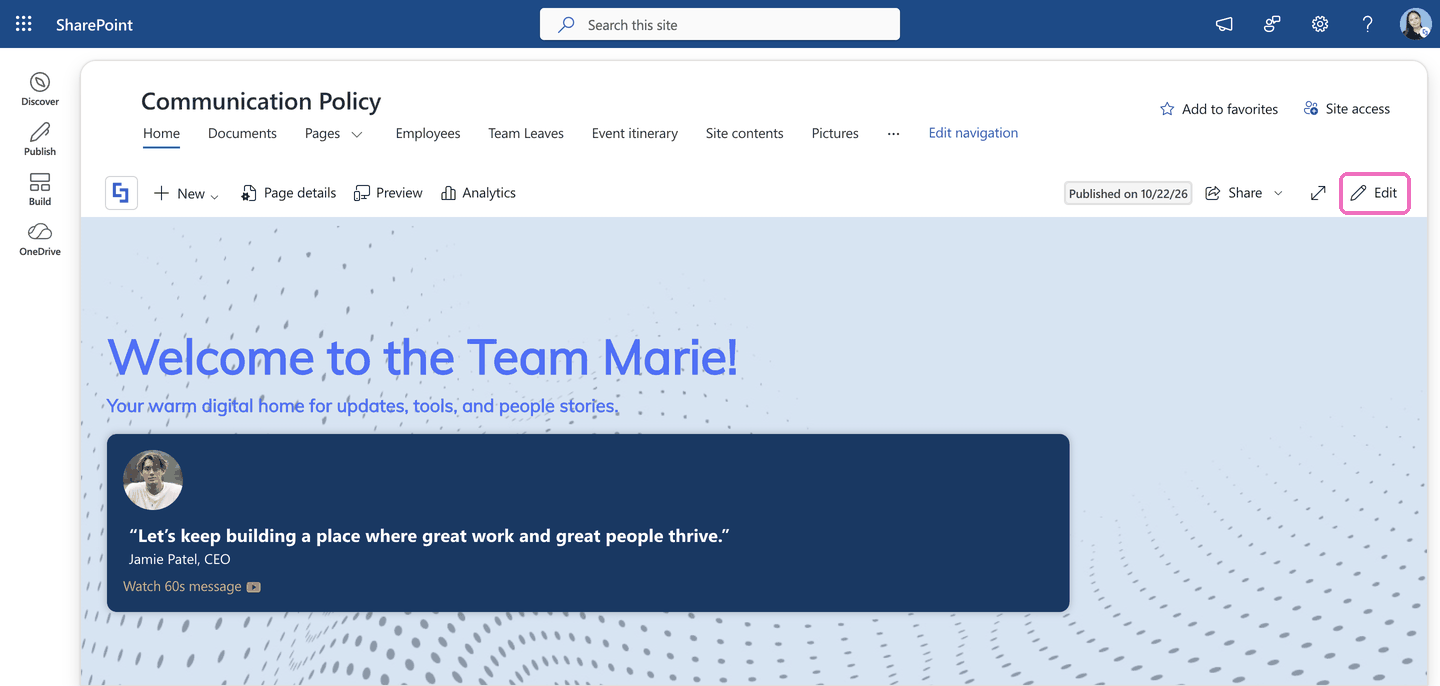Open Site contents in navigation
Viewport: 1440px width, 686px height.
[x=745, y=133]
